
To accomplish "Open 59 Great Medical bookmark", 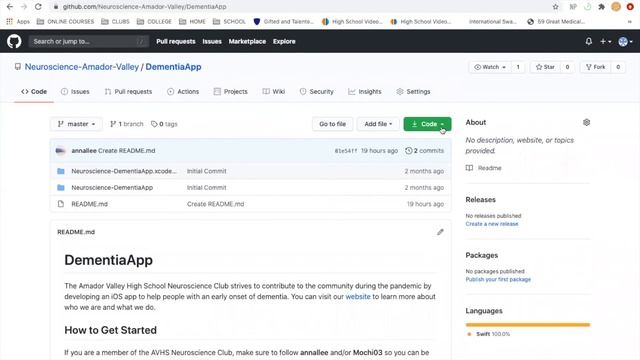I will coord(556,22).
